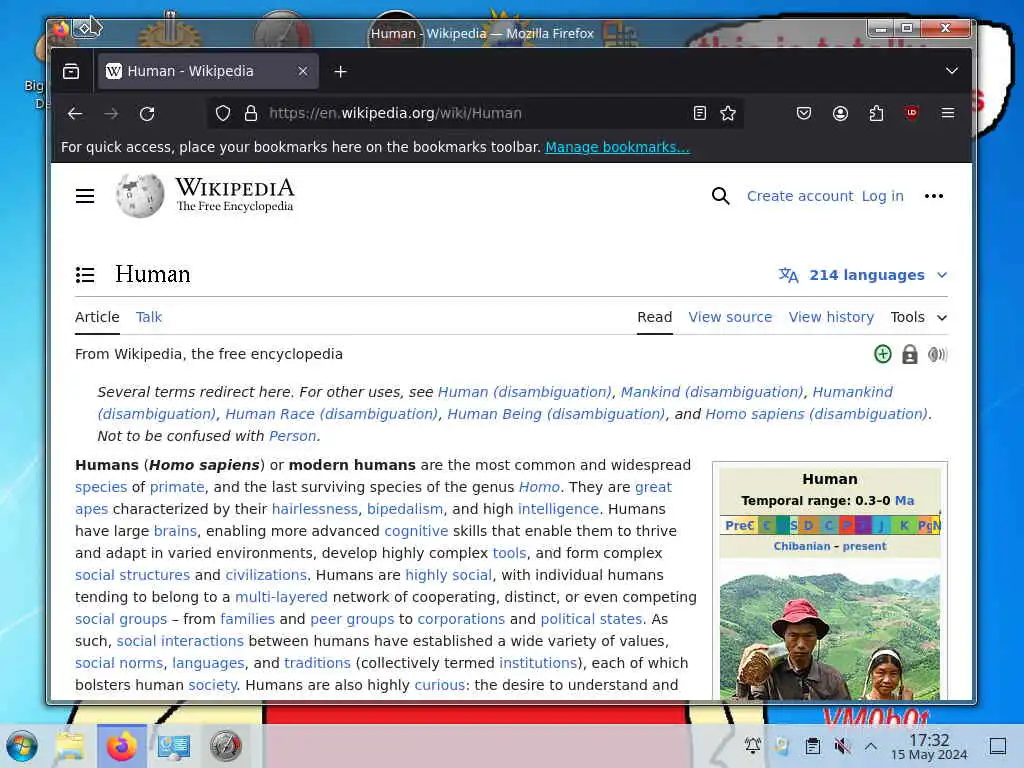Click Show desktop button in taskbar
1024x768 pixels.
[997, 746]
